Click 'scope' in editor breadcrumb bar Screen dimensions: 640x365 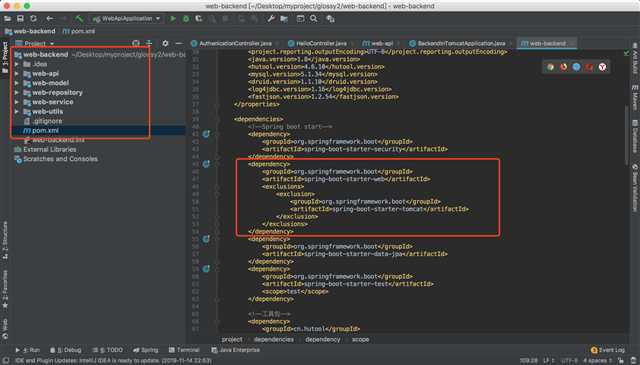[360, 339]
